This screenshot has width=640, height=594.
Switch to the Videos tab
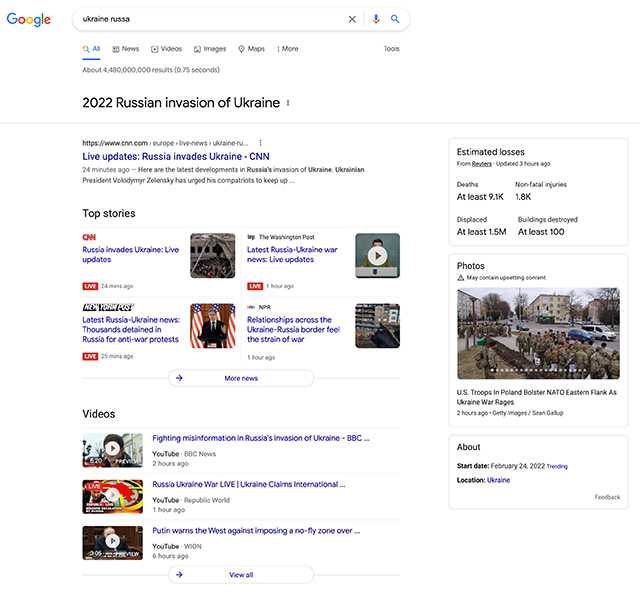click(167, 49)
